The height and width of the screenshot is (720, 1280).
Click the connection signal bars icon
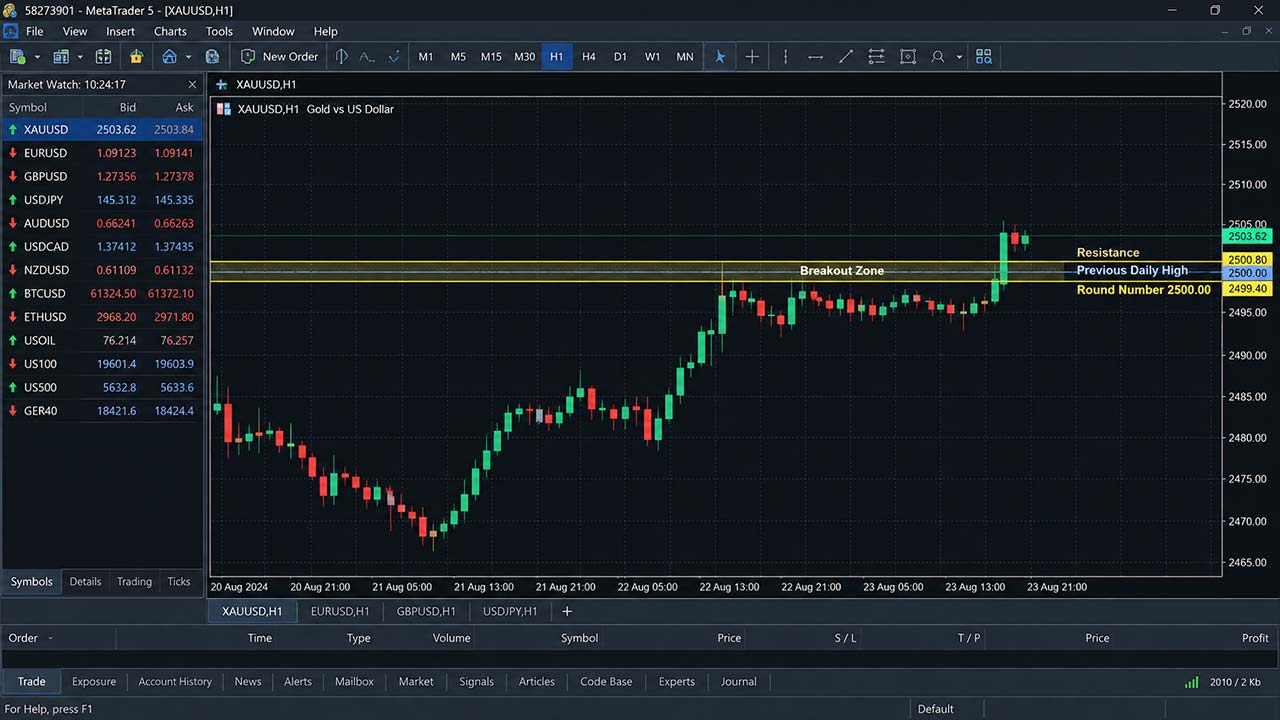pos(1192,682)
